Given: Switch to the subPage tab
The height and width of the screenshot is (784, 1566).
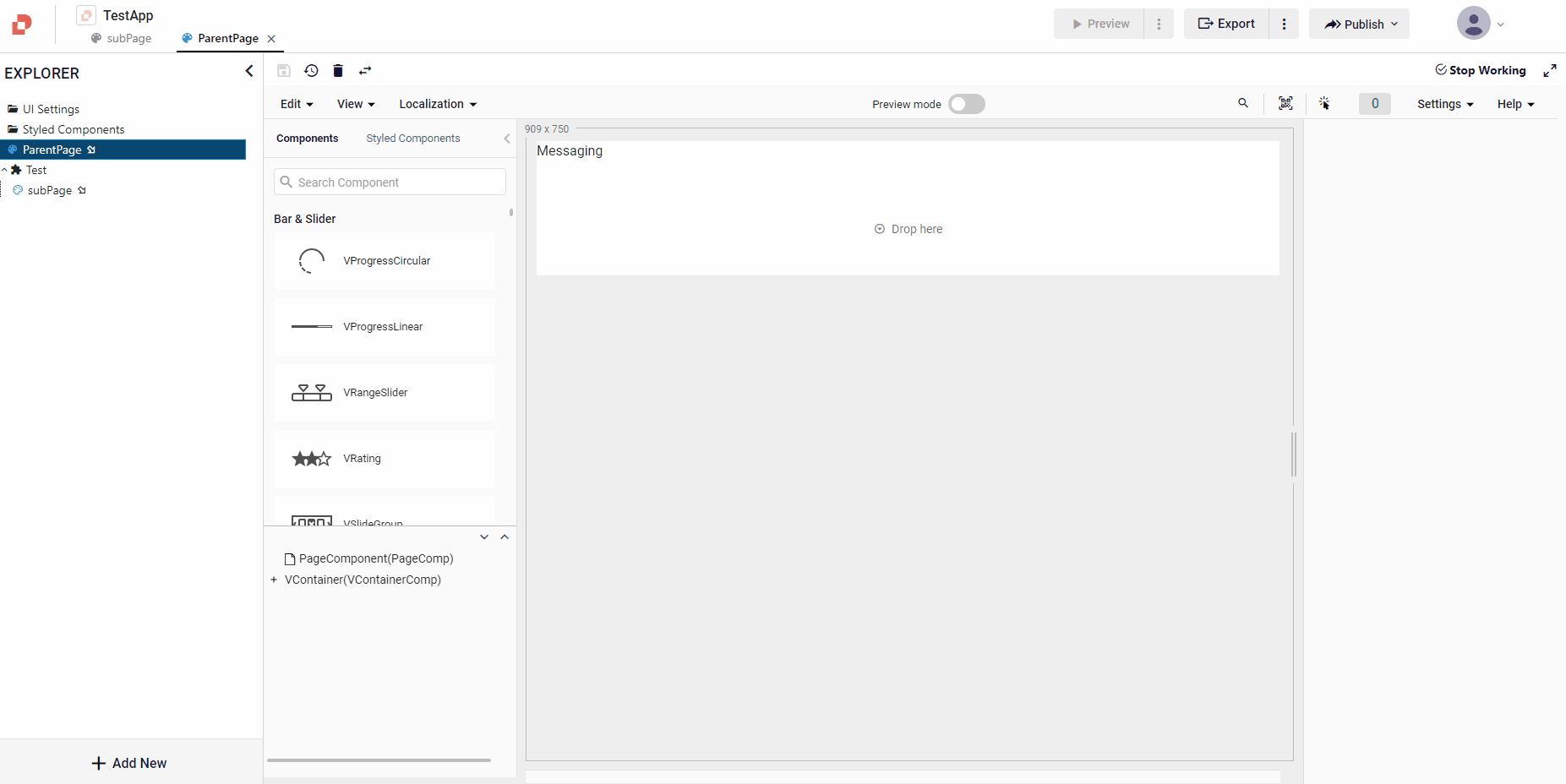Looking at the screenshot, I should click(x=122, y=38).
